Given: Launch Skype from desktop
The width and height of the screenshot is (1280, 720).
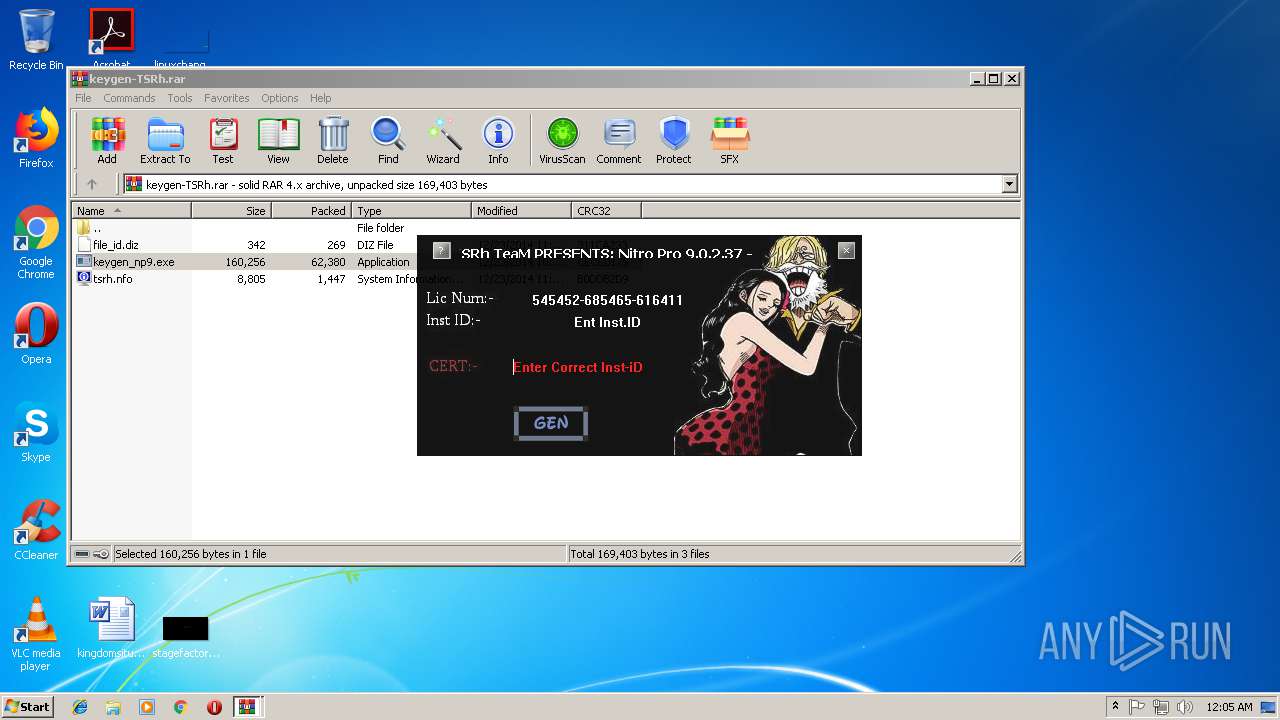Looking at the screenshot, I should pyautogui.click(x=36, y=432).
